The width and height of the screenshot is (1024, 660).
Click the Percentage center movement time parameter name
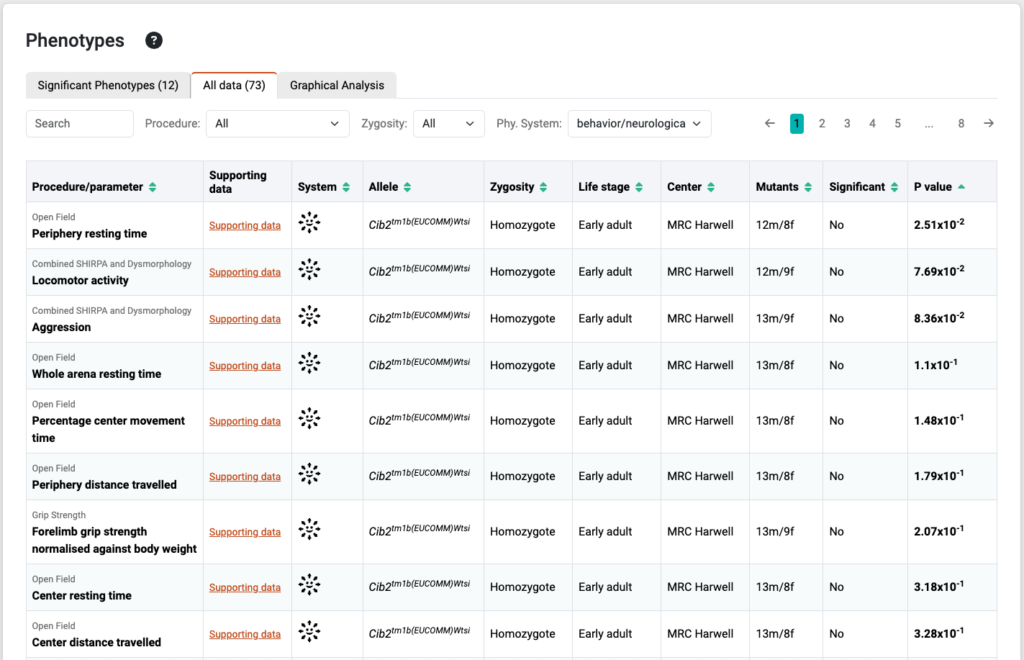coord(108,430)
